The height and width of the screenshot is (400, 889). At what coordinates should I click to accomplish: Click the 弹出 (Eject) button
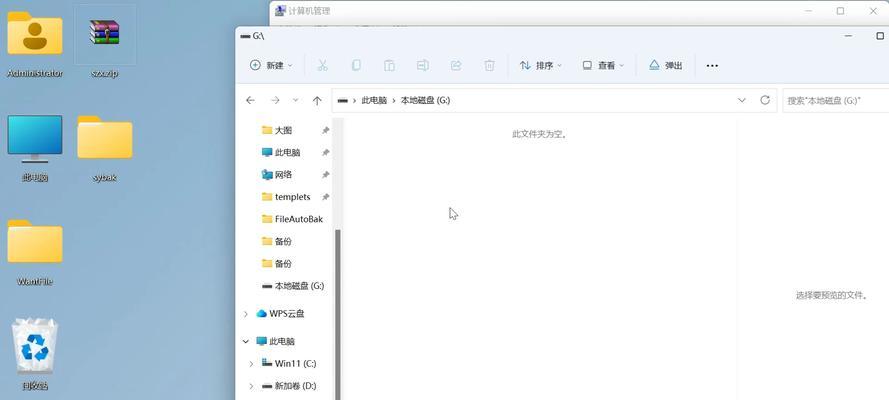pyautogui.click(x=666, y=66)
